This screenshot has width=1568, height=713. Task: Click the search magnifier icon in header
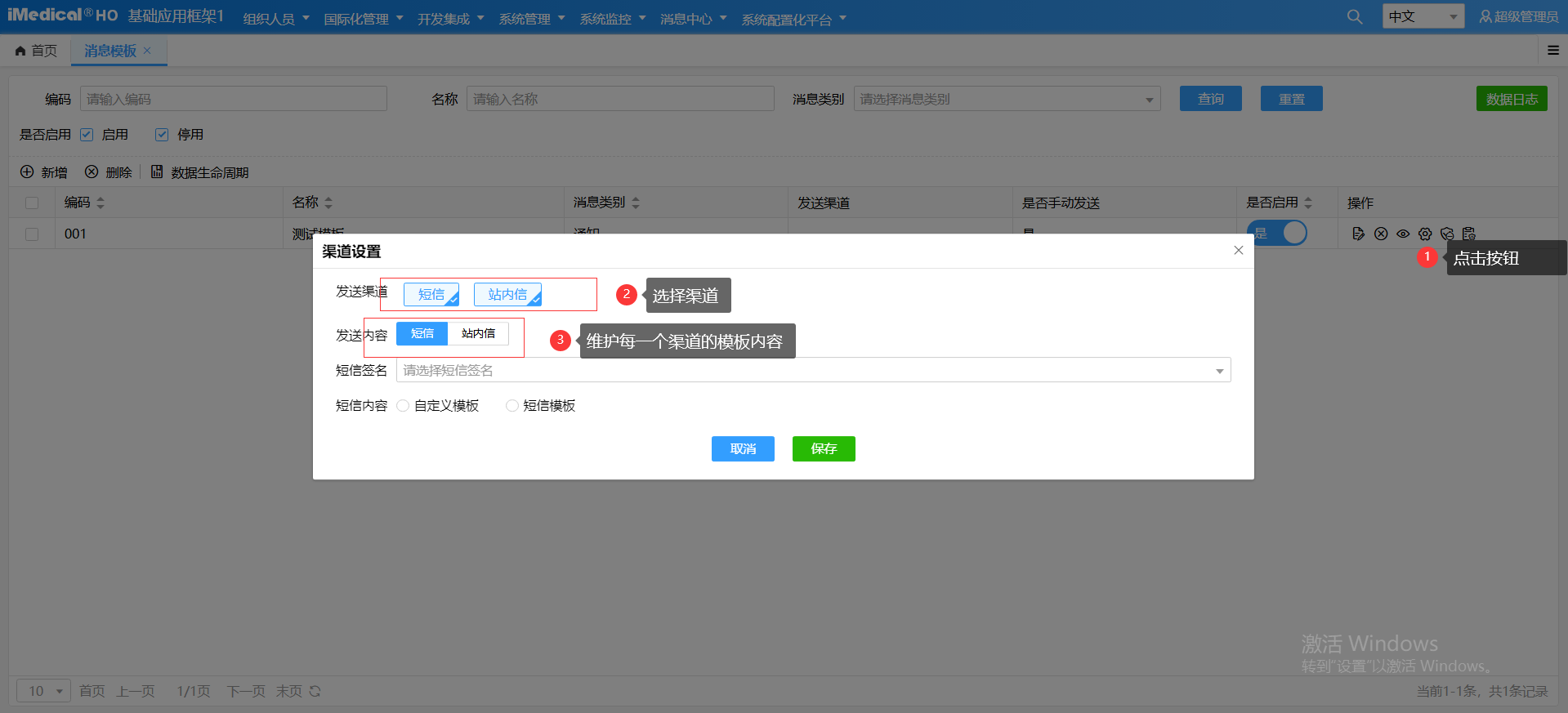(x=1354, y=17)
